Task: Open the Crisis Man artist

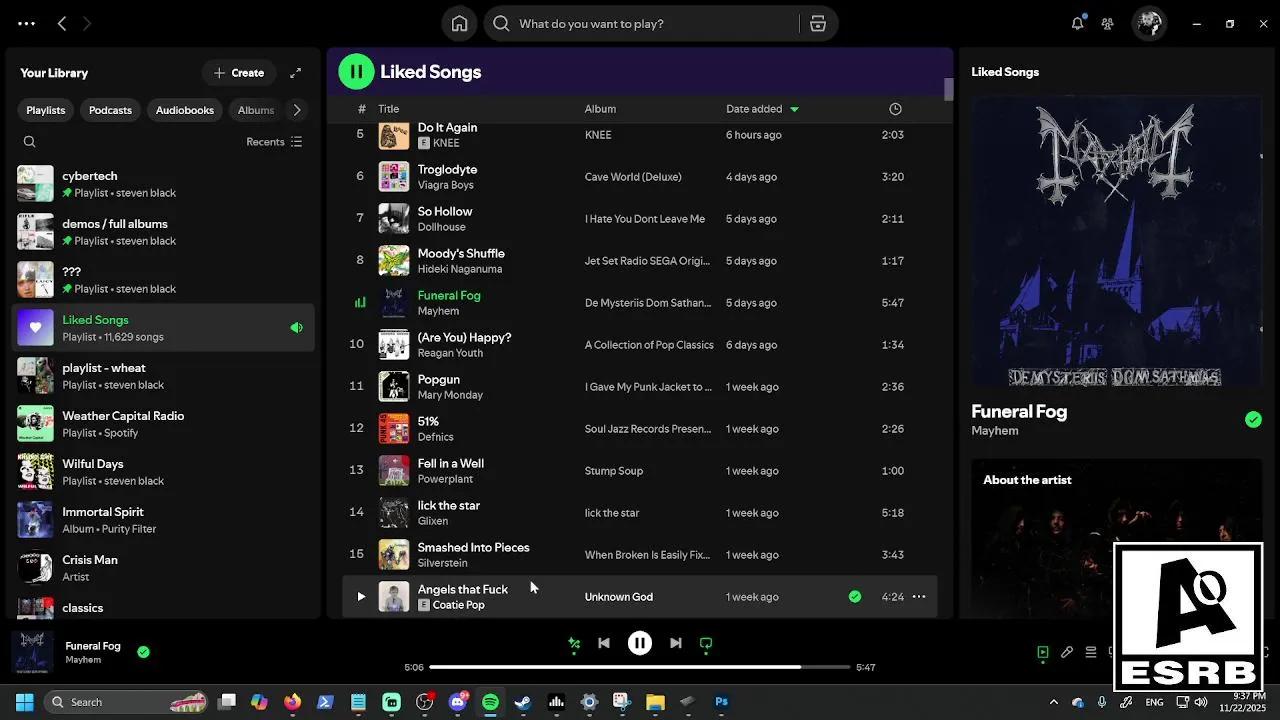Action: tap(163, 568)
